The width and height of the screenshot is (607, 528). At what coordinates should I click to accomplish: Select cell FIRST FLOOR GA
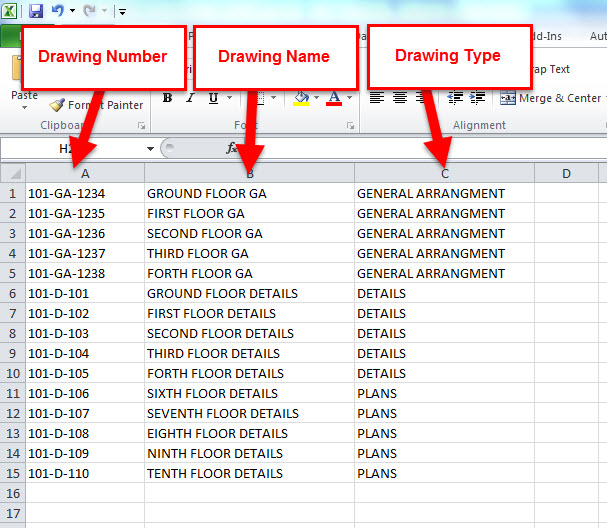tap(250, 213)
